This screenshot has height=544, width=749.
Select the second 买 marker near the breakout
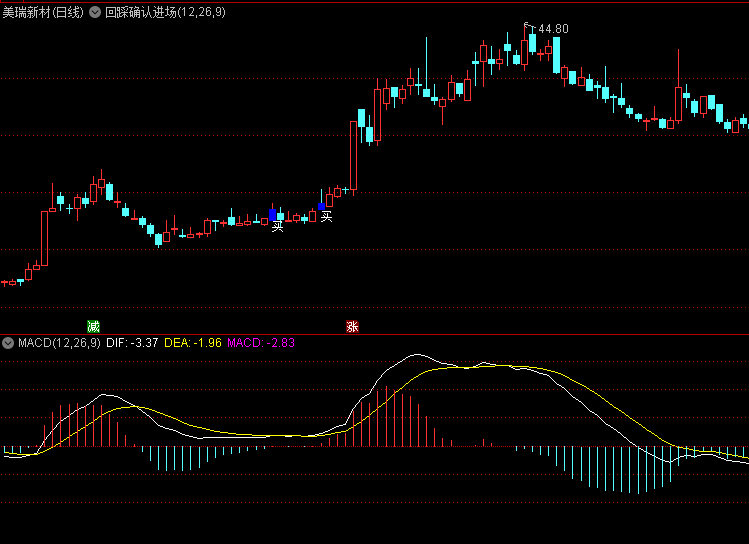click(326, 217)
